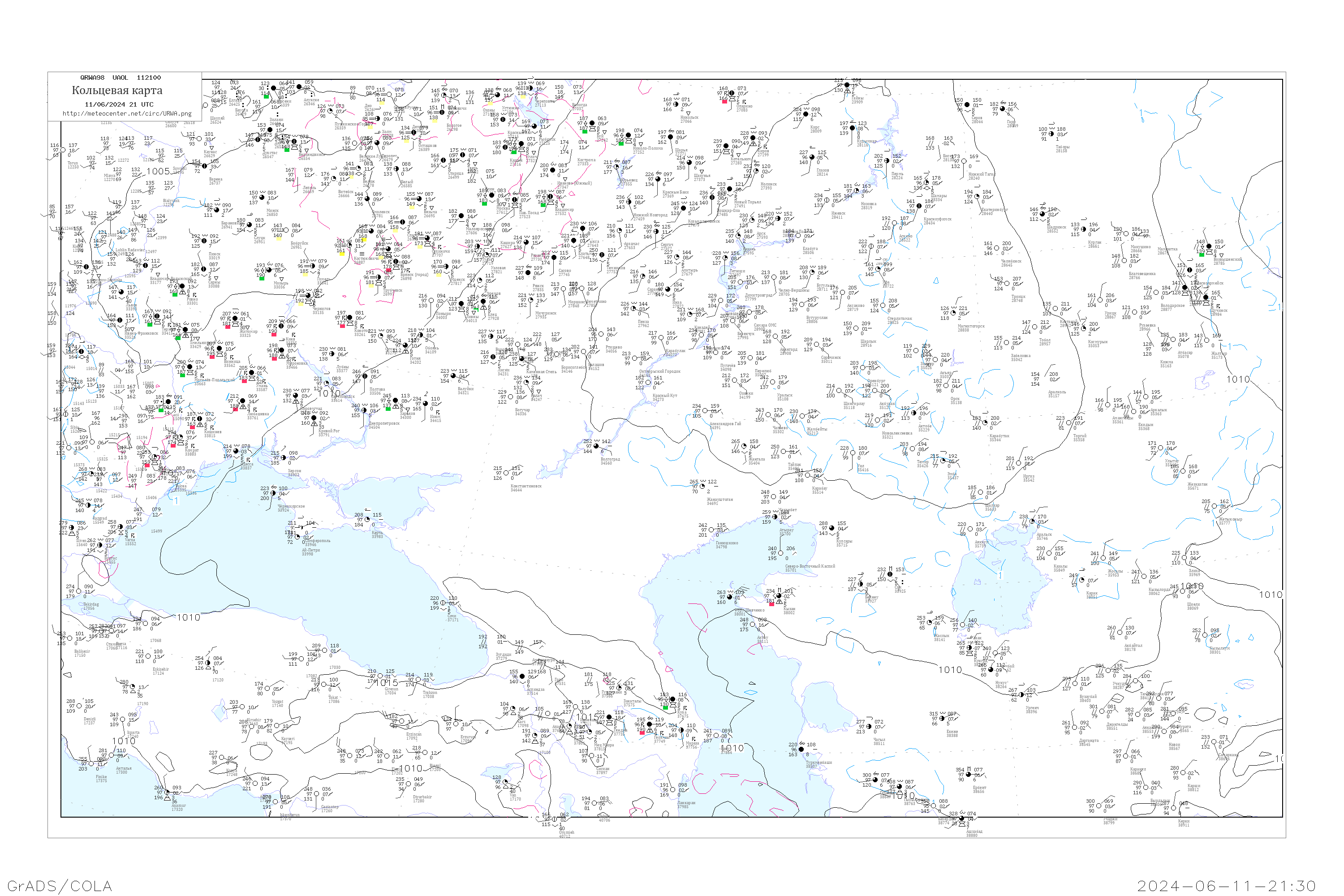This screenshot has height=896, width=1344.
Task: Click the Кулсары station circle symbol
Action: click(x=832, y=529)
